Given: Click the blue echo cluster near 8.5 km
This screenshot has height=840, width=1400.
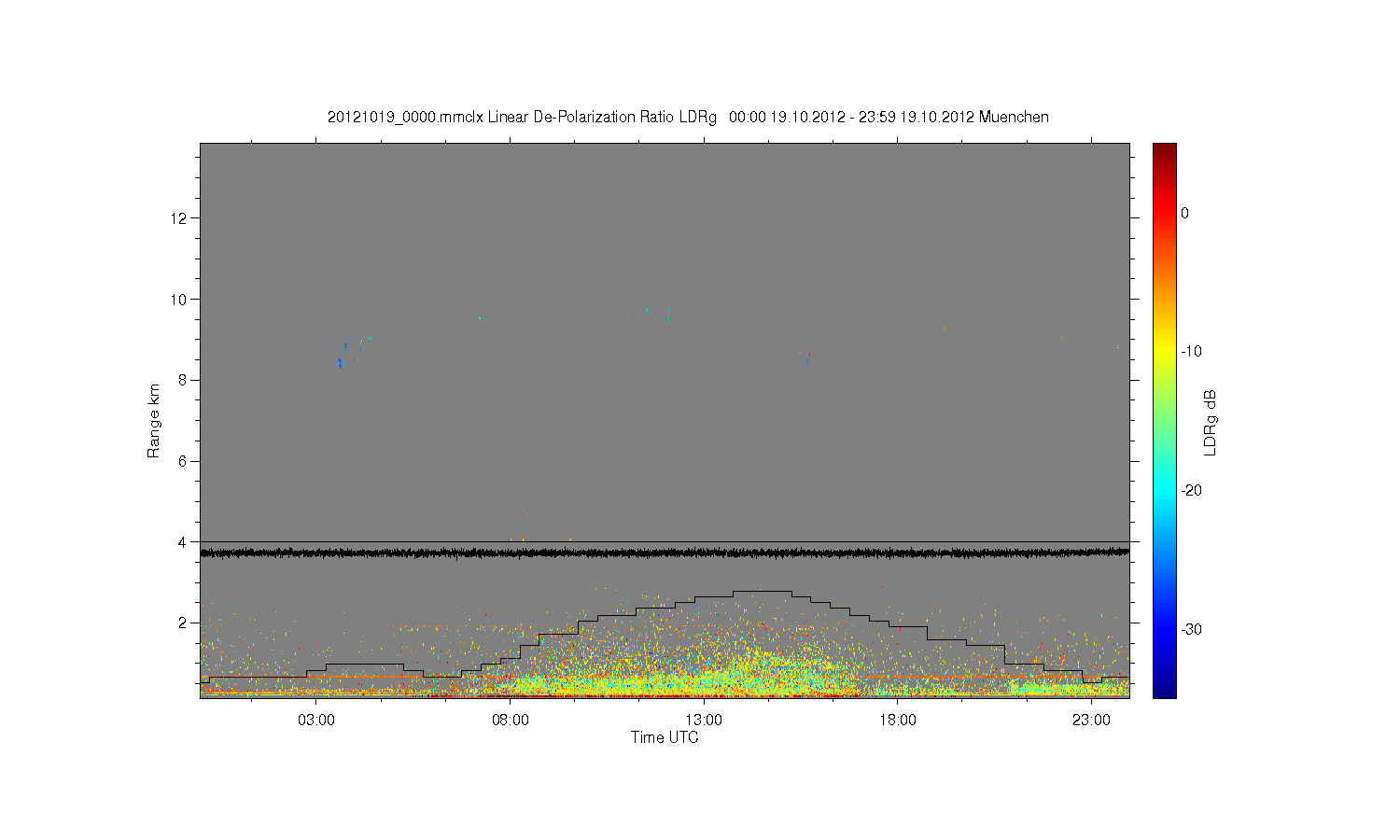Looking at the screenshot, I should click(x=341, y=363).
